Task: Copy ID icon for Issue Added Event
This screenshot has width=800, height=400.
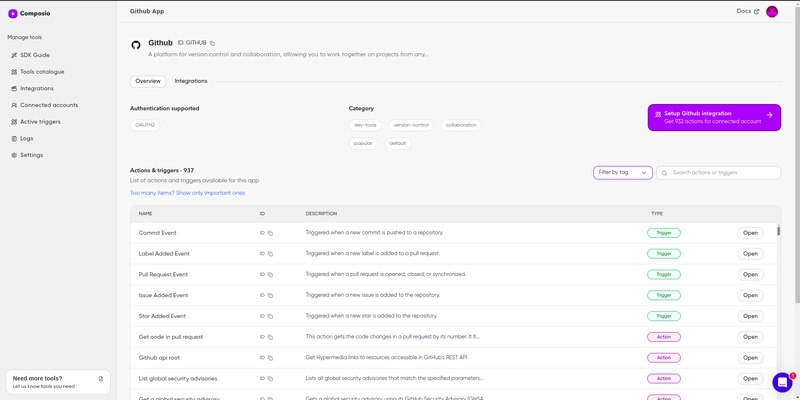Action: (270, 295)
